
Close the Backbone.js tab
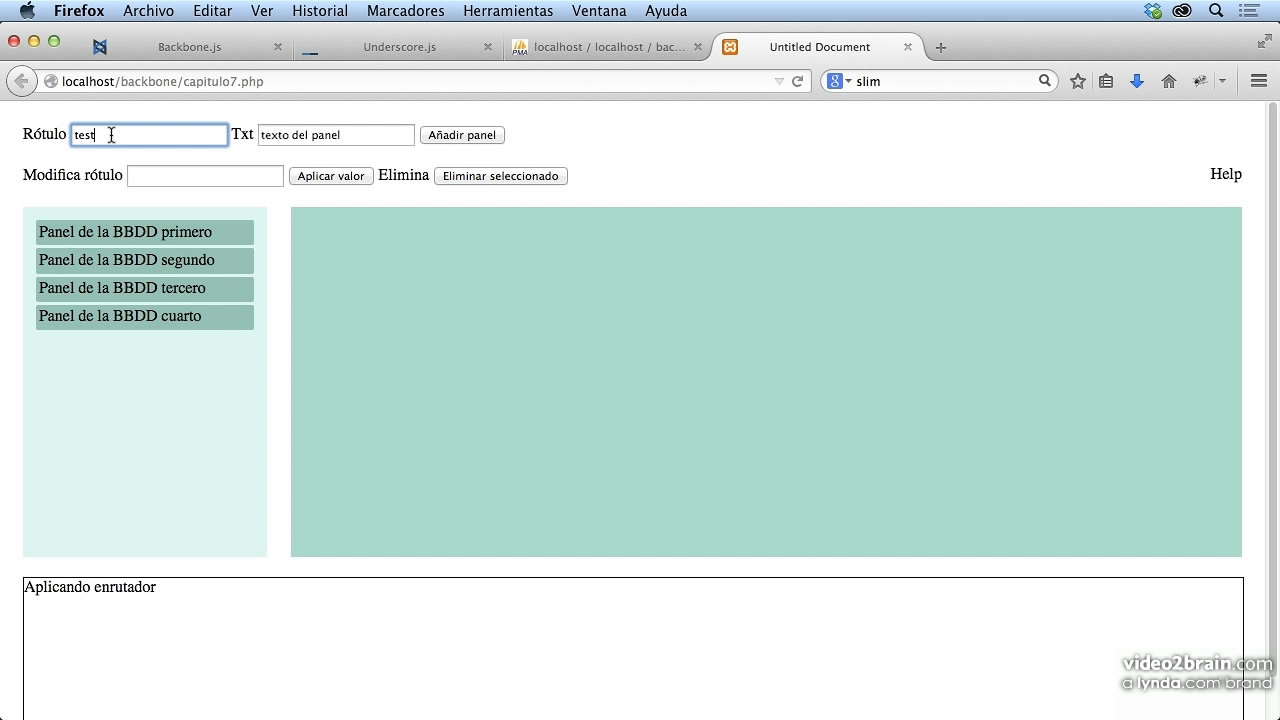point(278,47)
